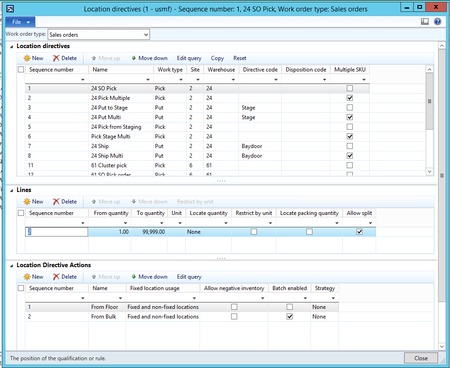Open Warehouse column filter dropdown
This screenshot has width=450, height=368.
[x=233, y=80]
